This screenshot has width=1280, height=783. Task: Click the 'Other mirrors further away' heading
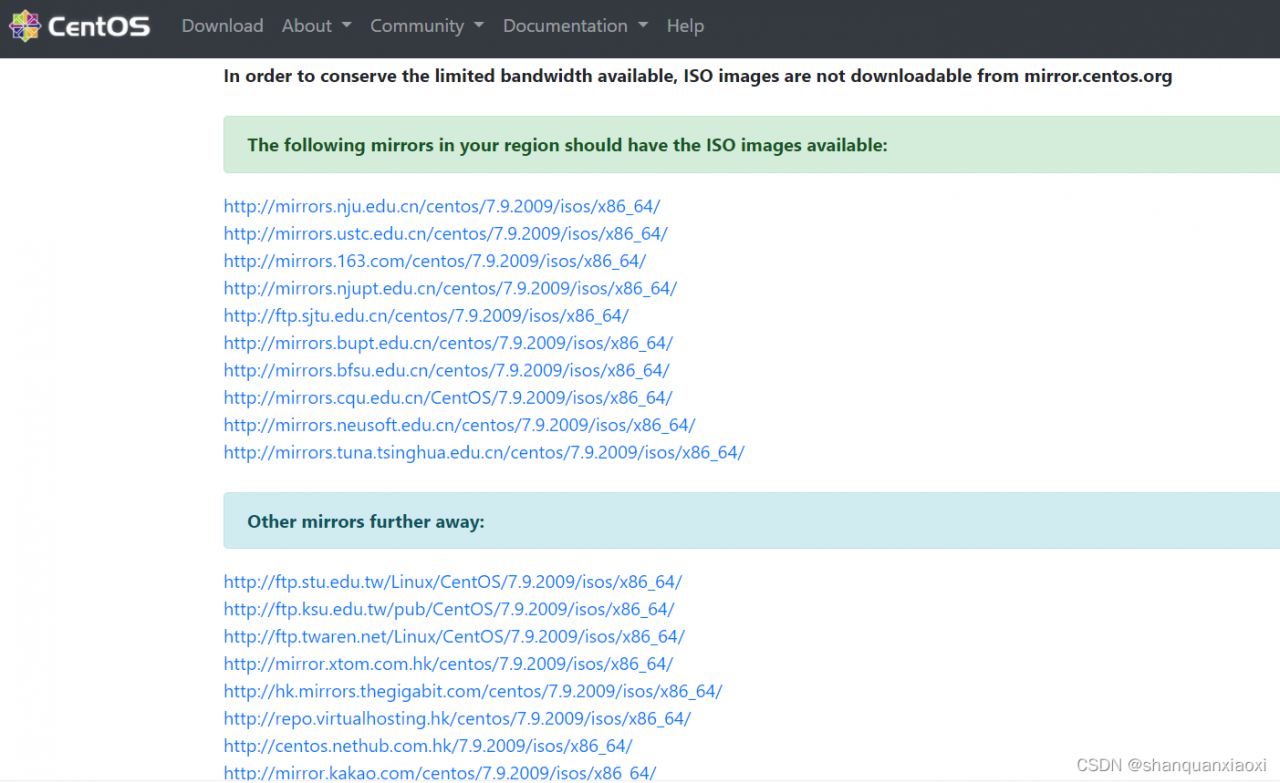click(366, 521)
